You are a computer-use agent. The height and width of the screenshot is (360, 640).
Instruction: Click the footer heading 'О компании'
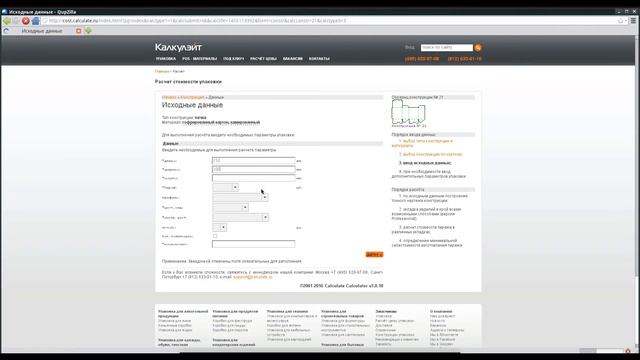tap(441, 311)
